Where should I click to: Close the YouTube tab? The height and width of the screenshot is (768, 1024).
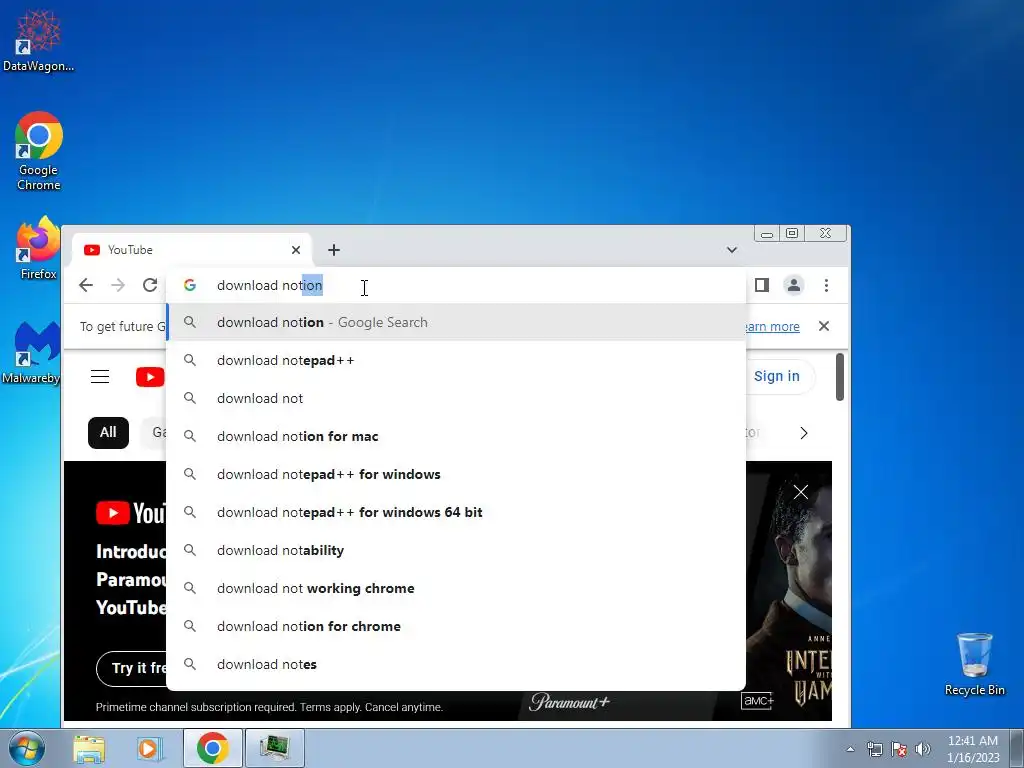(x=296, y=250)
